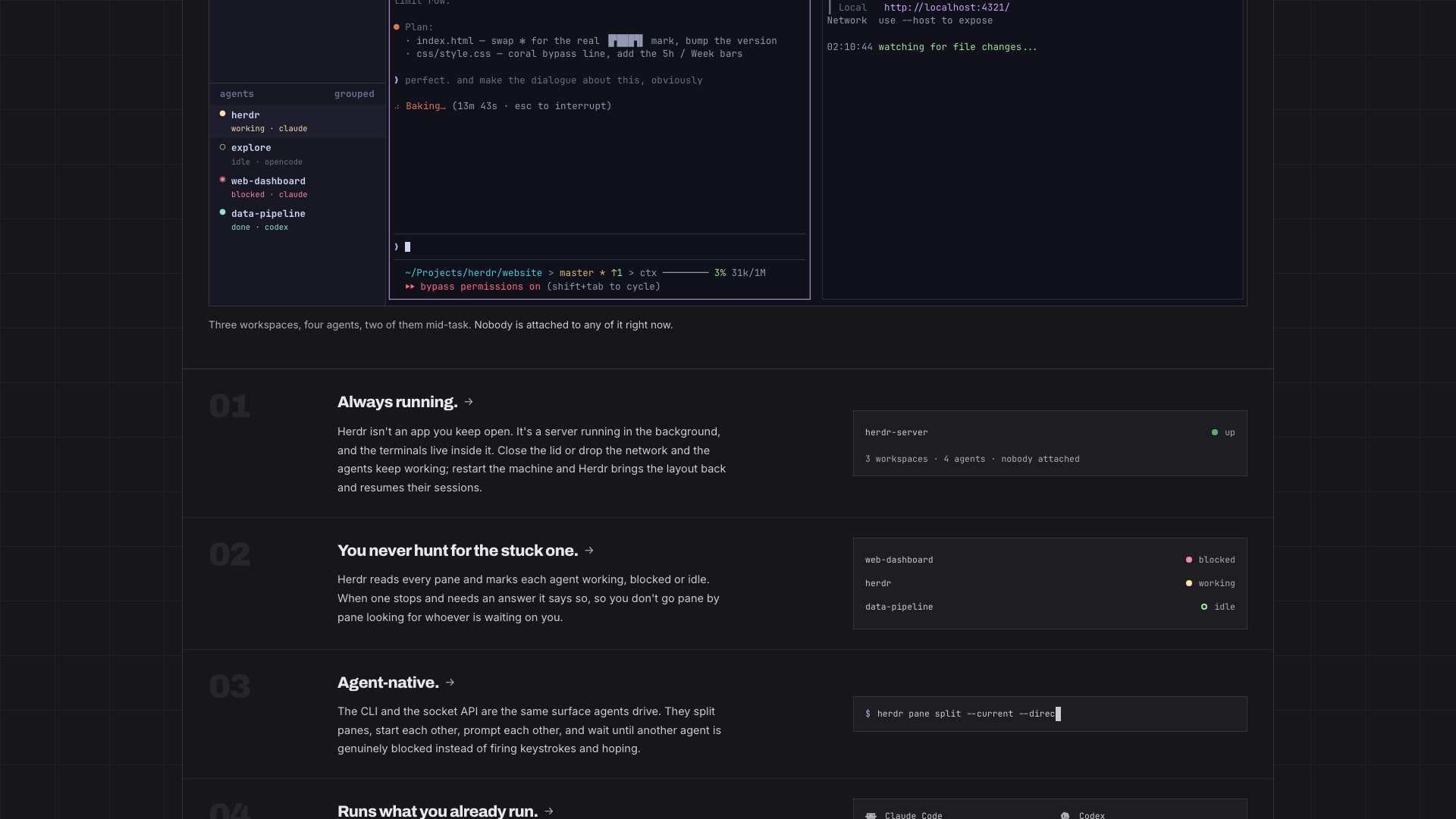The width and height of the screenshot is (1456, 819).
Task: Click the yellow working dot in herdr status row
Action: (x=1189, y=583)
